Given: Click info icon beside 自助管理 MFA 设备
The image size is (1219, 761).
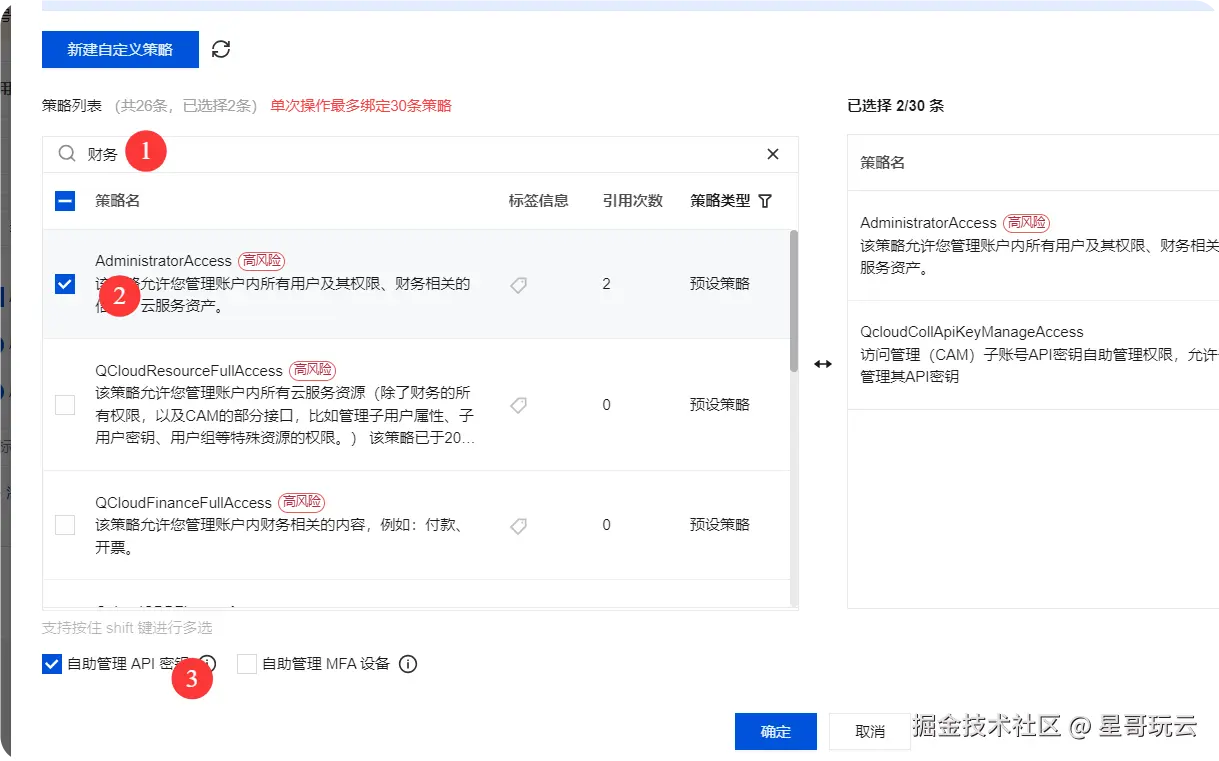Looking at the screenshot, I should (408, 664).
